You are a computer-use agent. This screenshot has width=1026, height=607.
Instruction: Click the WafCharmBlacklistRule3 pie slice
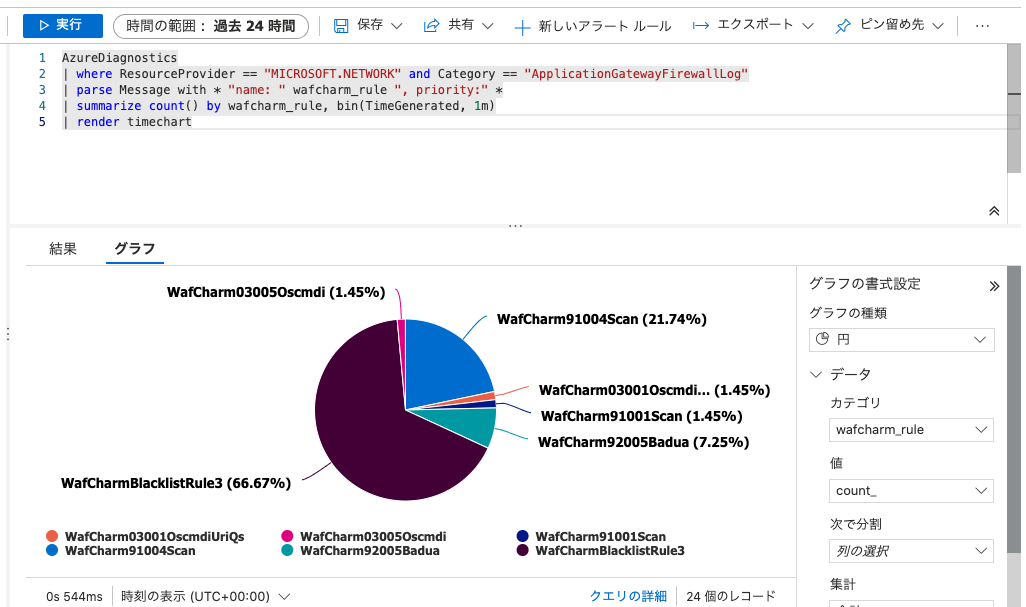(x=373, y=432)
